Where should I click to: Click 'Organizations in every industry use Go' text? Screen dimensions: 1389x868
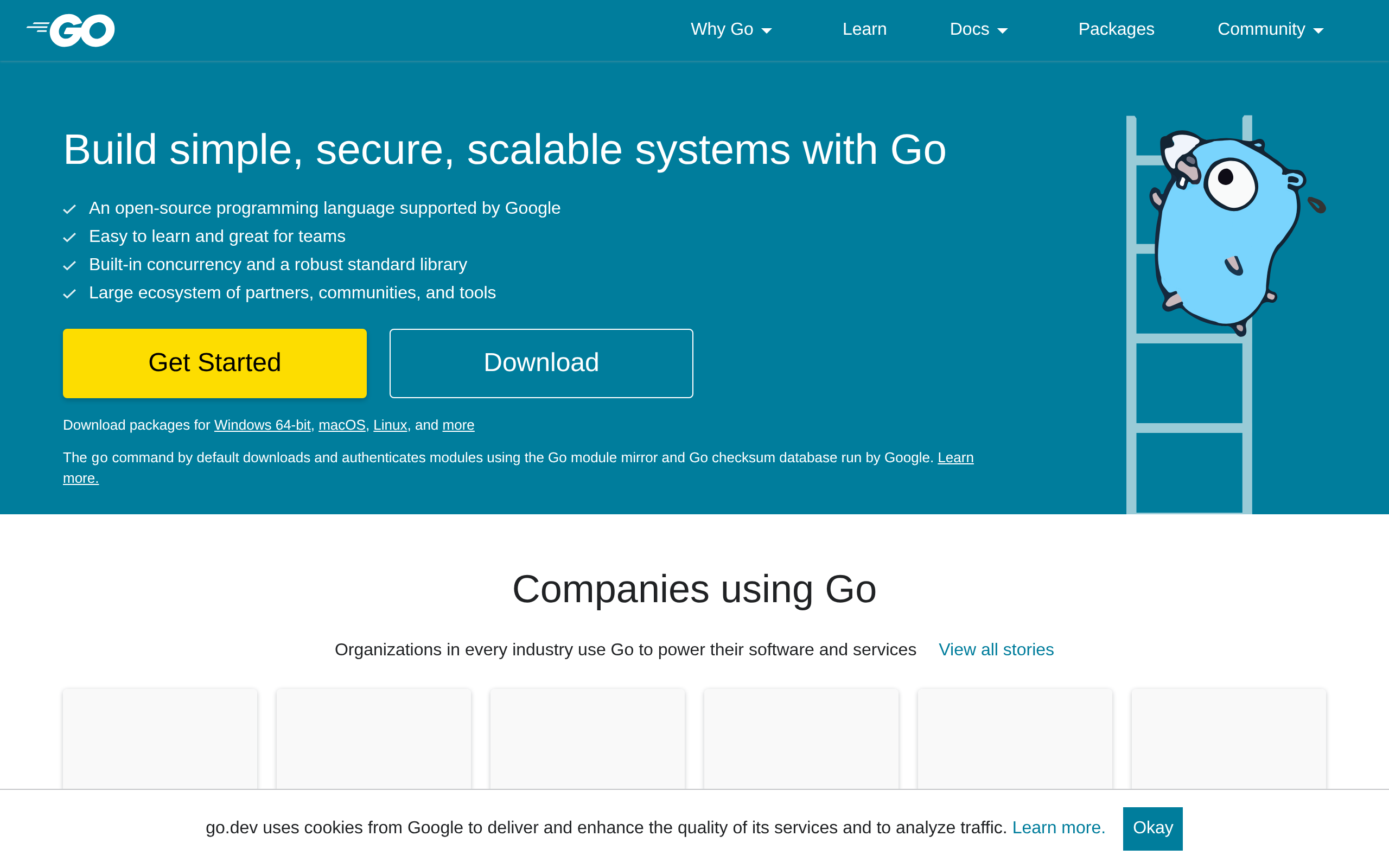625,649
